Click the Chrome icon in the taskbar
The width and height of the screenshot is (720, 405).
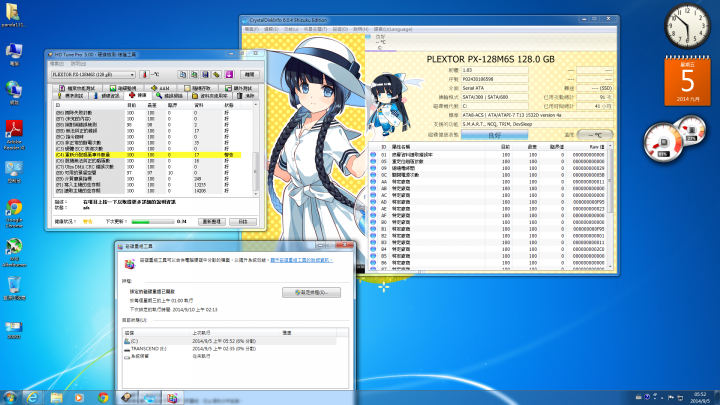point(103,397)
